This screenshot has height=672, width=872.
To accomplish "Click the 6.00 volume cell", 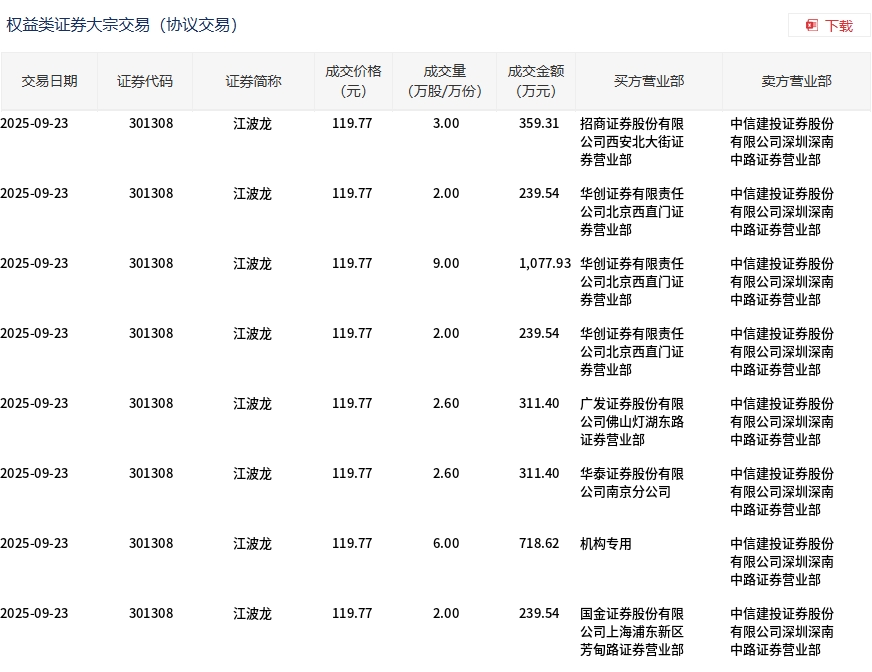I will click(x=446, y=543).
